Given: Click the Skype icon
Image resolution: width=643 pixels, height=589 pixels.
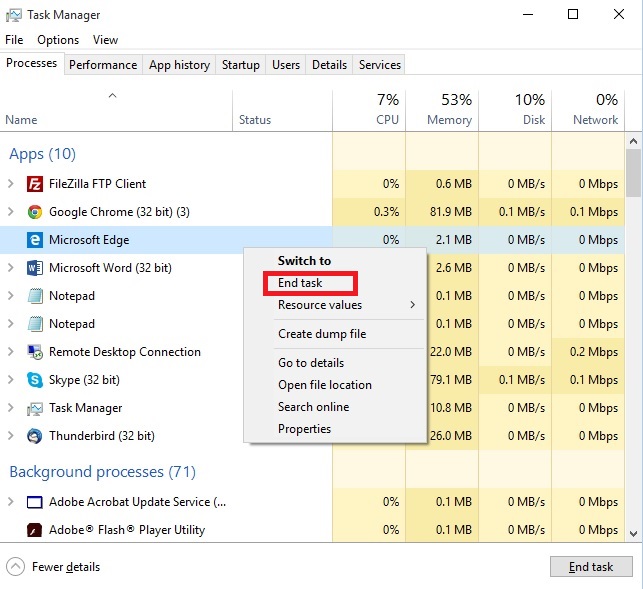Looking at the screenshot, I should (35, 380).
